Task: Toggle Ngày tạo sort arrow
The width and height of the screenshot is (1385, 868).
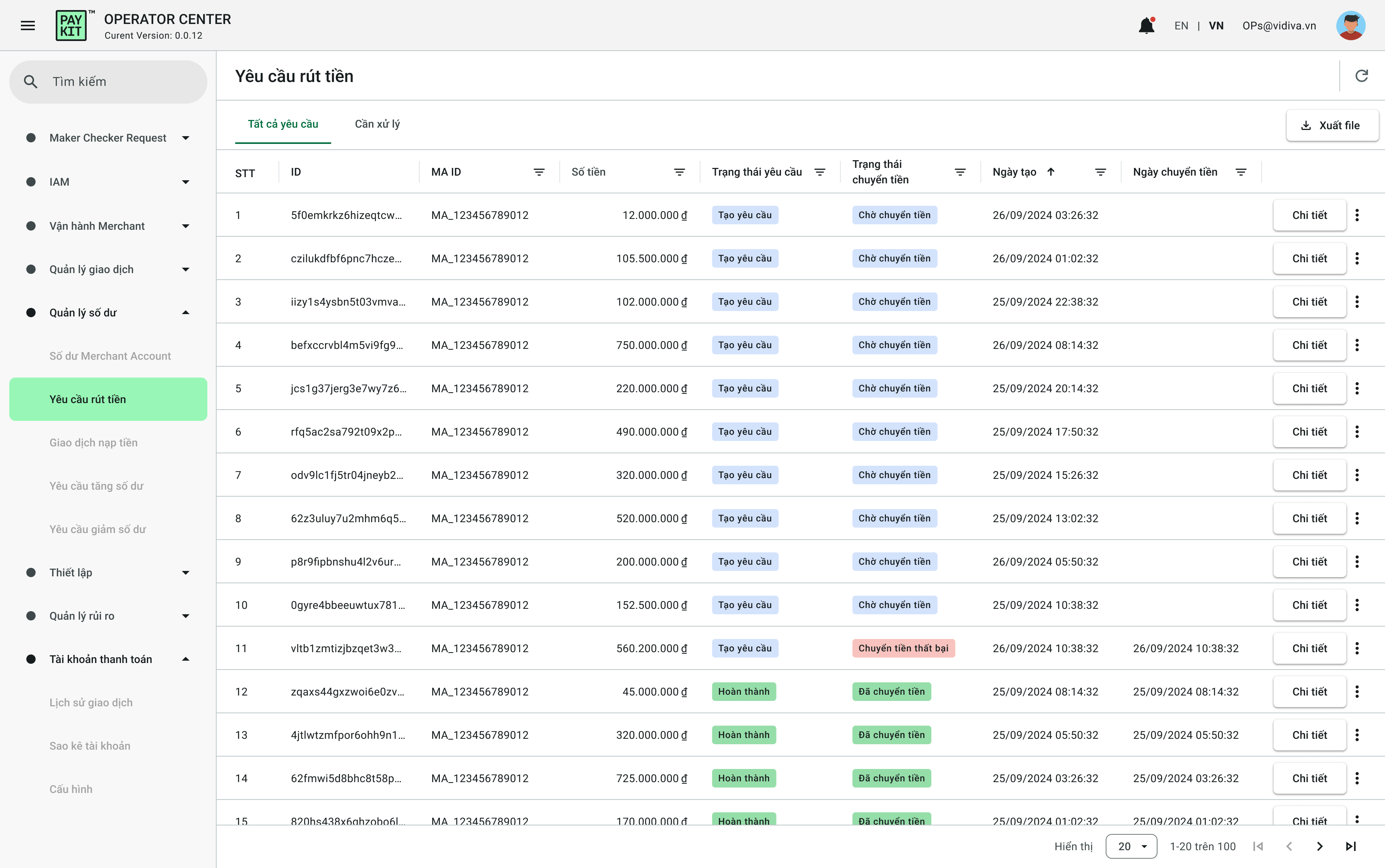Action: pyautogui.click(x=1051, y=172)
